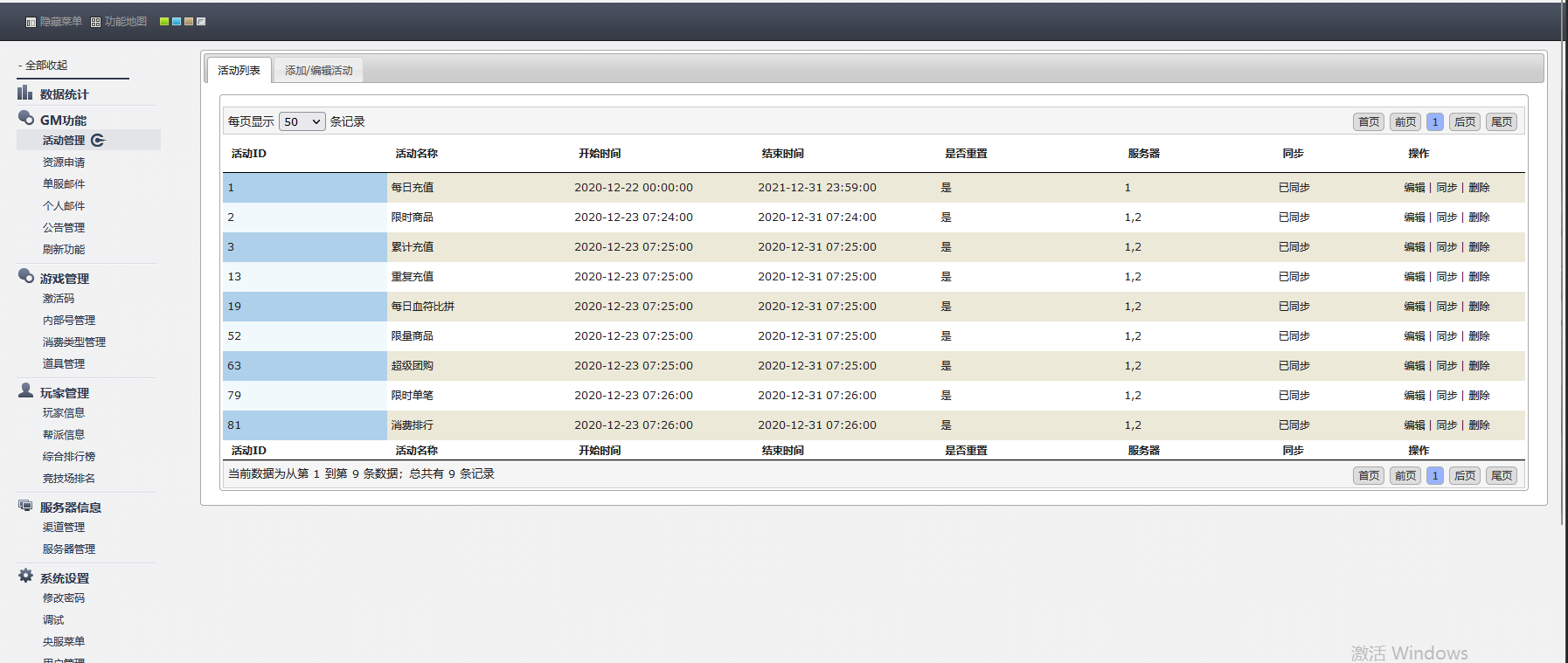This screenshot has height=663, width=1568.
Task: Click 删除 for 累计充值 activity
Action: [x=1479, y=247]
